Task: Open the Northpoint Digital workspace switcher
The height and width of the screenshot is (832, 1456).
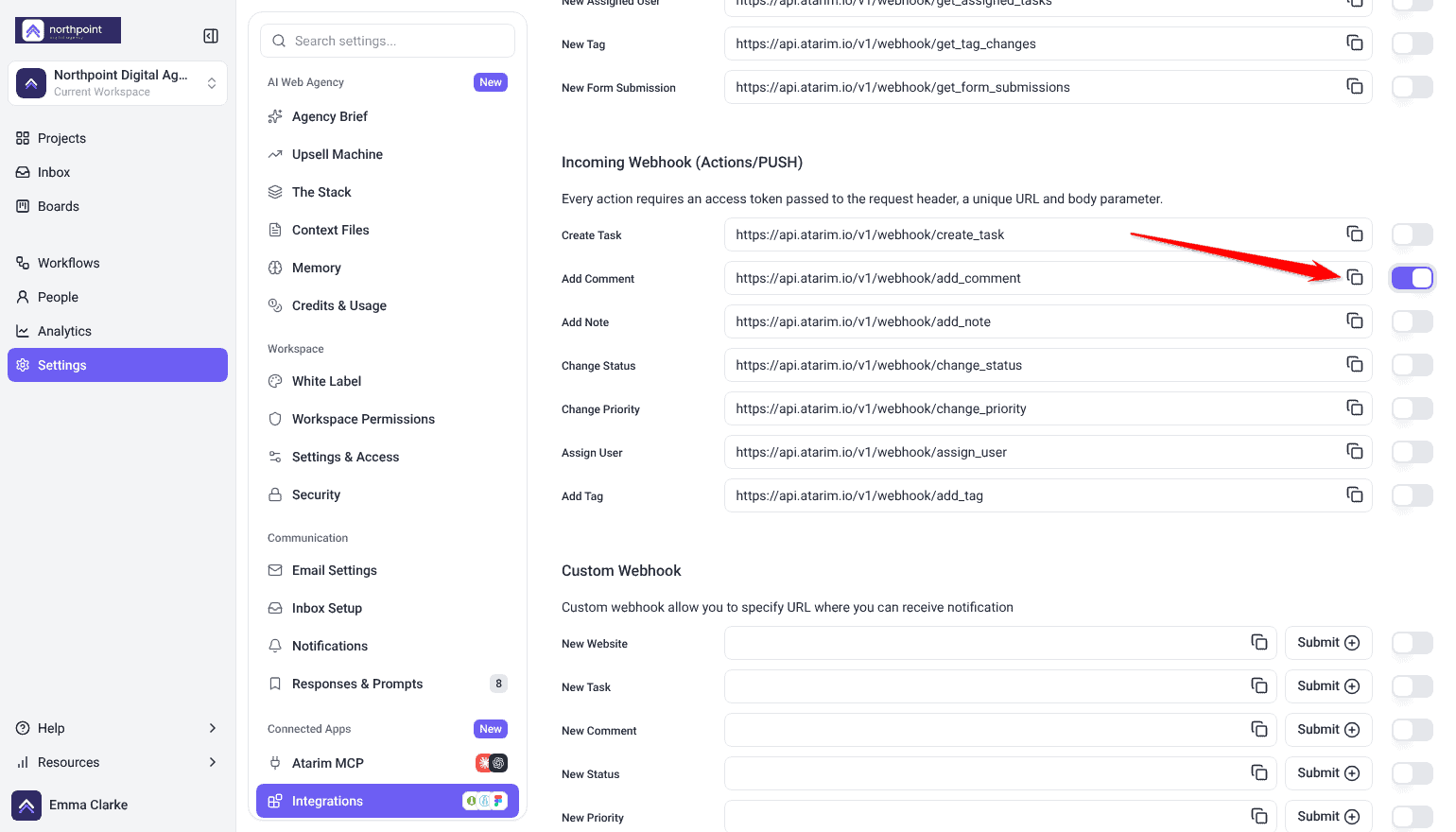Action: tap(117, 83)
